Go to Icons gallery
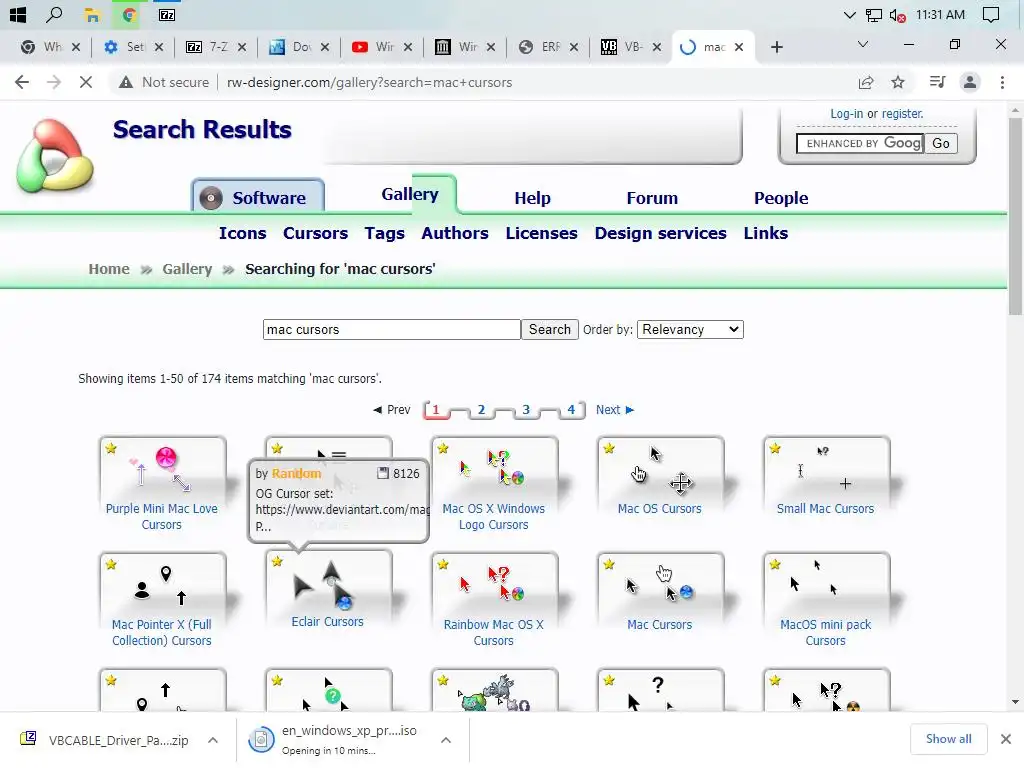1024x768 pixels. coord(242,233)
